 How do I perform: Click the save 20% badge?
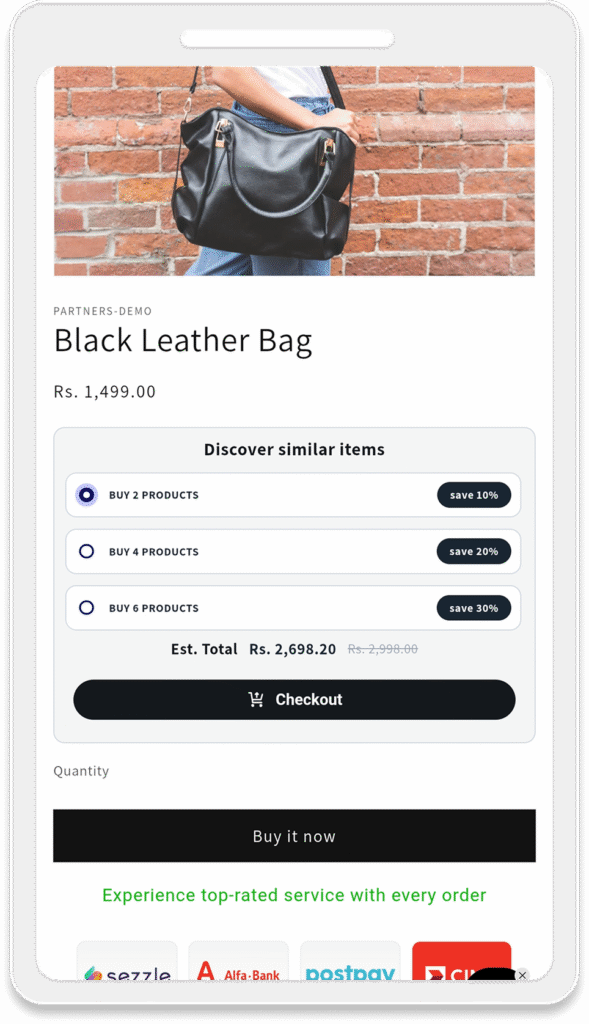point(474,551)
